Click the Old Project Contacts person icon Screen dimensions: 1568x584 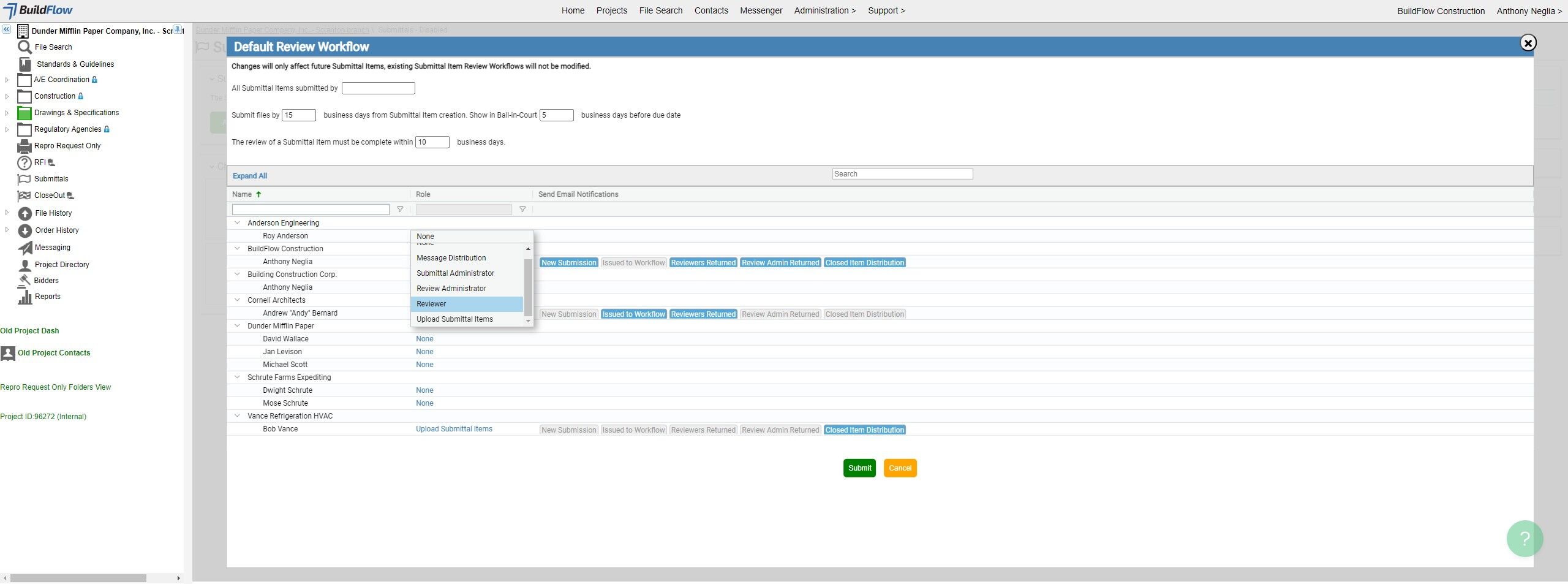8,354
